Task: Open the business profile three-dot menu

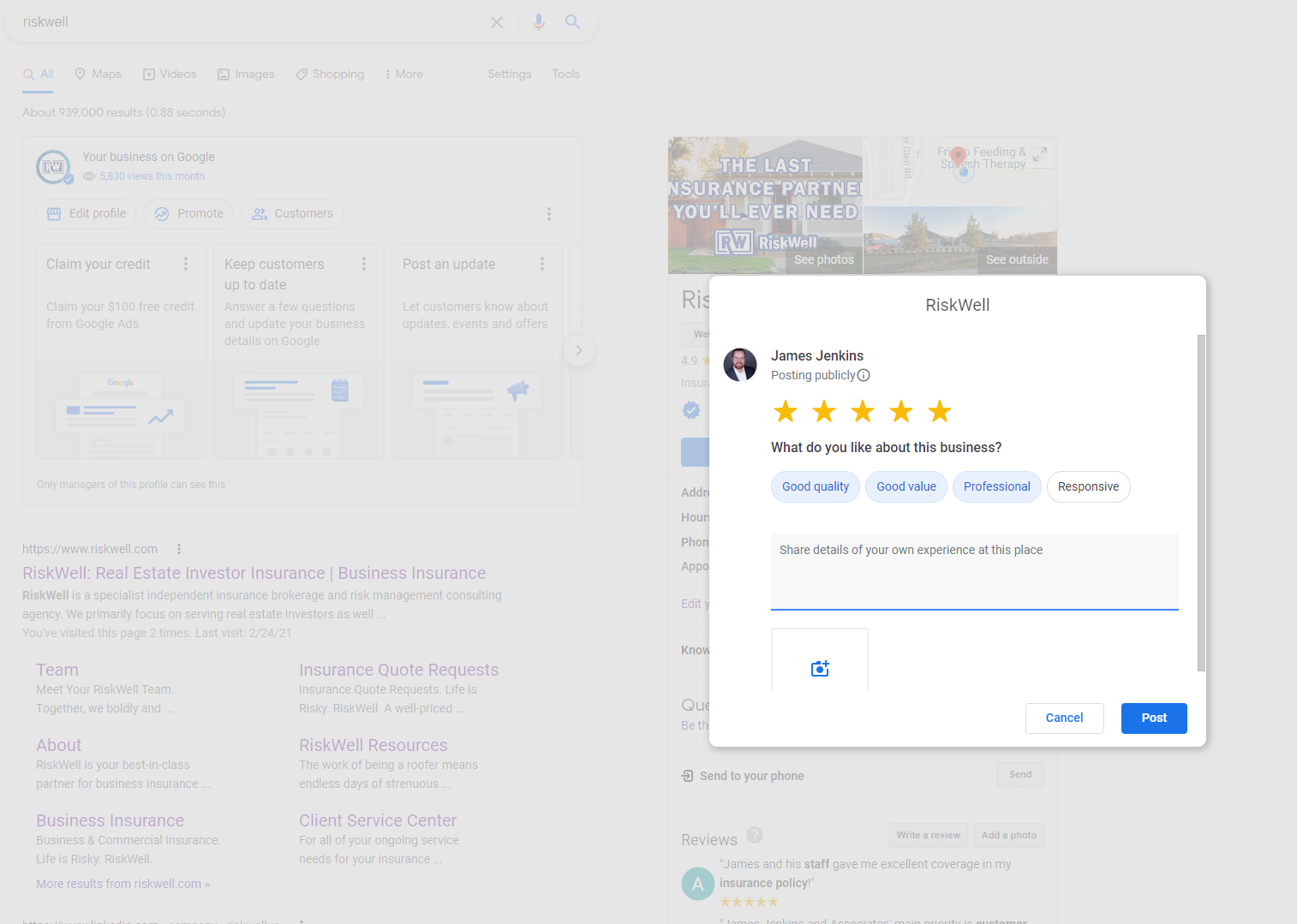Action: click(549, 214)
